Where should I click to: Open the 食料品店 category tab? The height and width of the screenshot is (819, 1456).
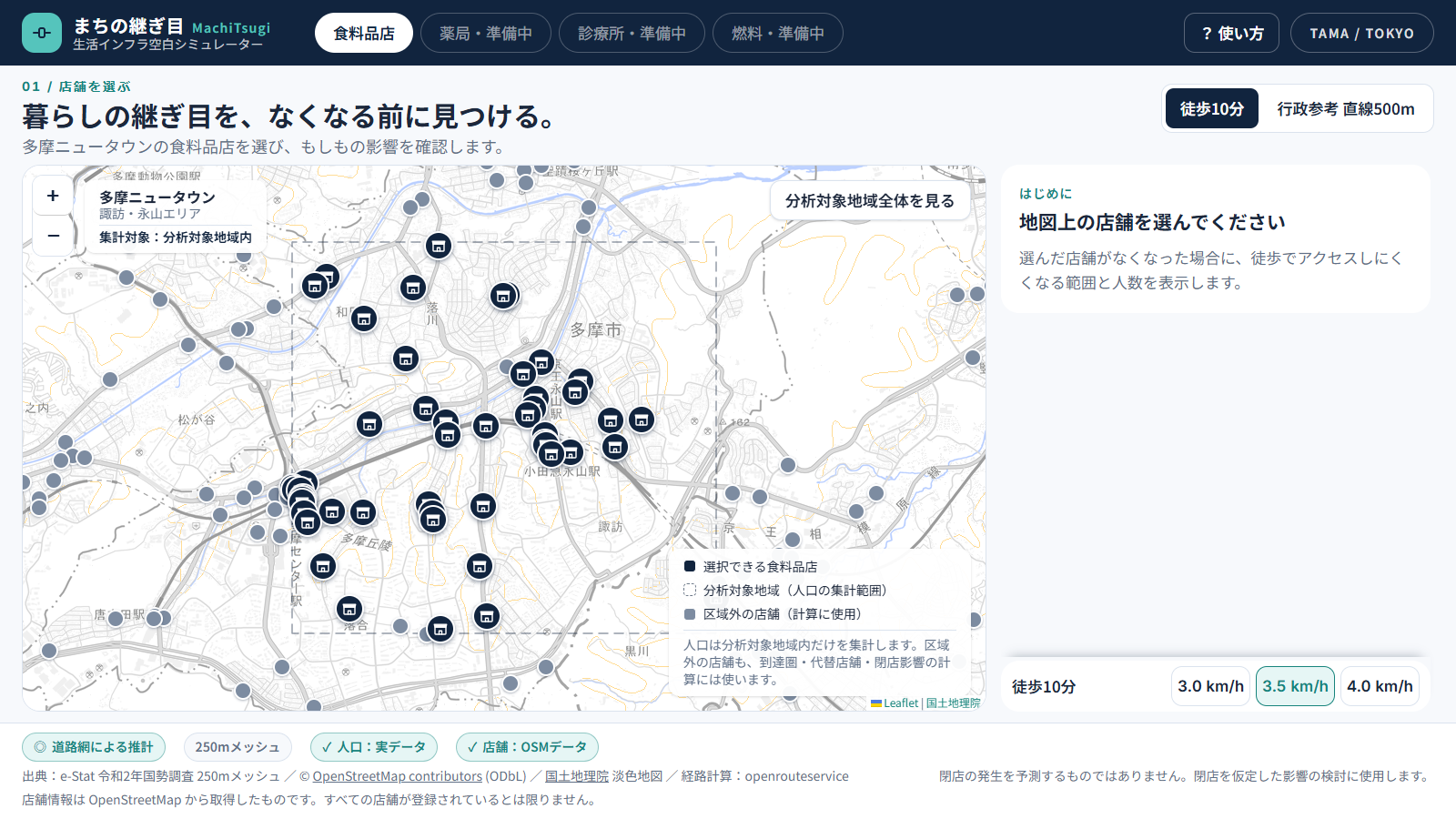coord(364,33)
